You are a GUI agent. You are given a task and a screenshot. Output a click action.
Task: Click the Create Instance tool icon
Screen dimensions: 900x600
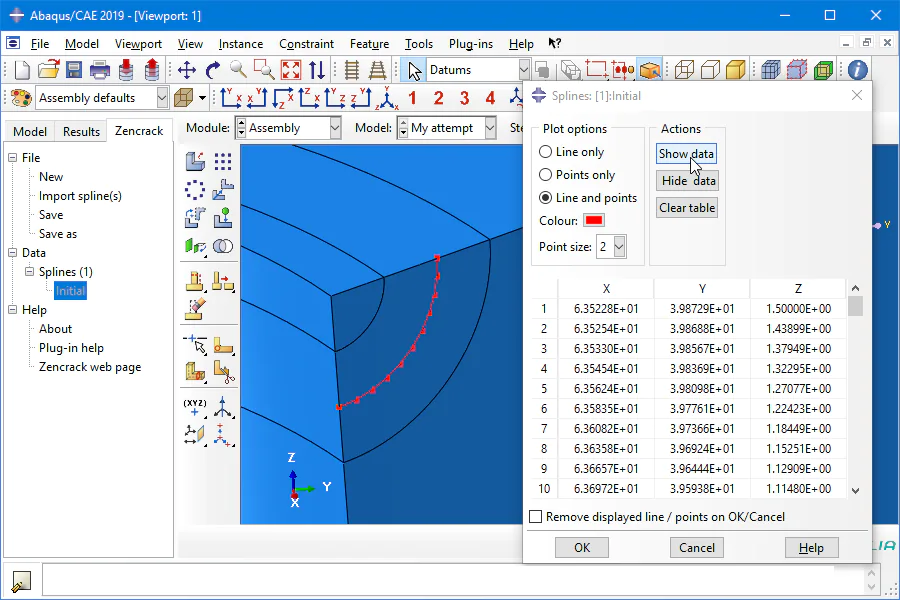[x=195, y=161]
